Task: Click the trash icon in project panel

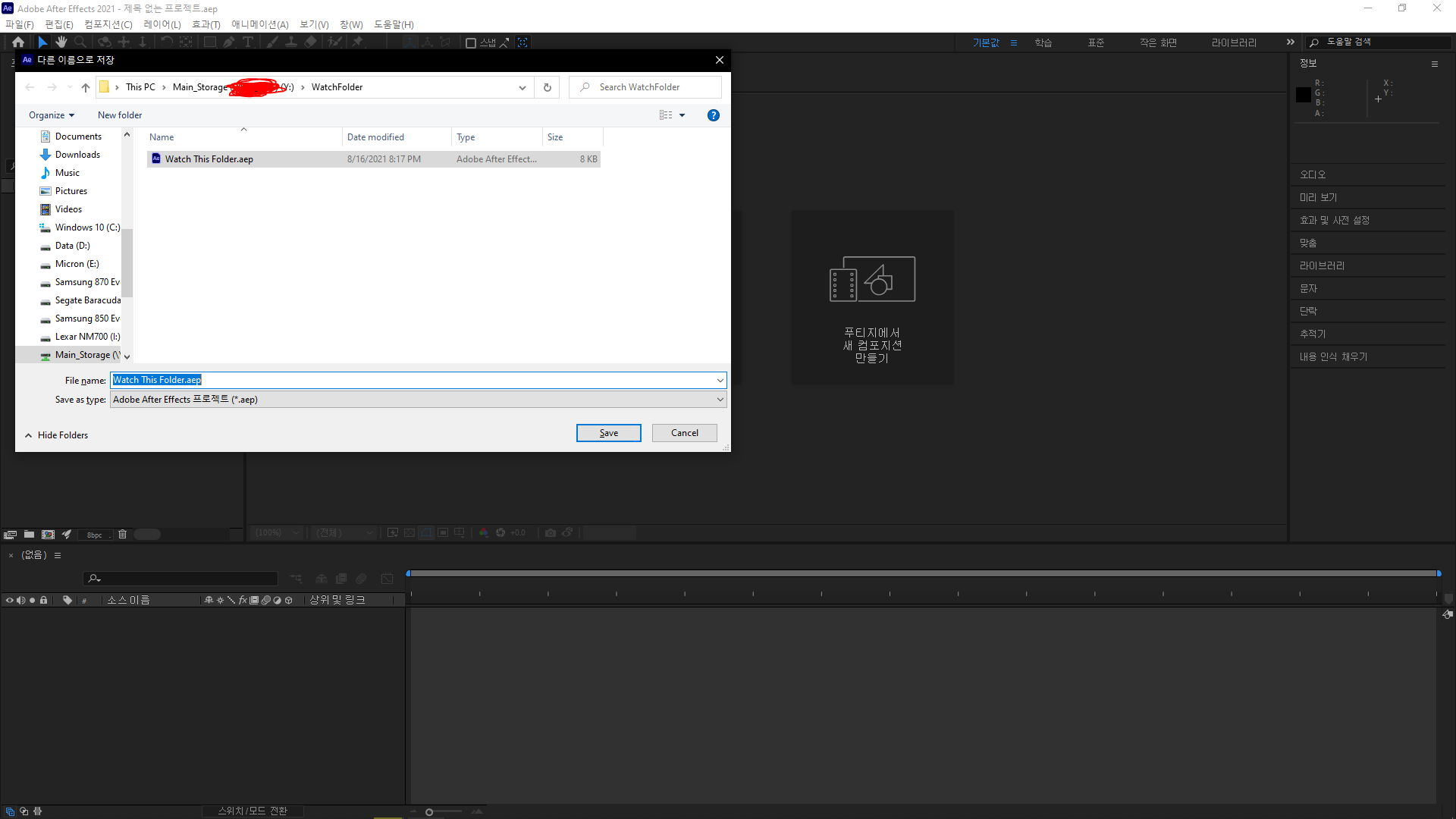Action: [x=122, y=535]
